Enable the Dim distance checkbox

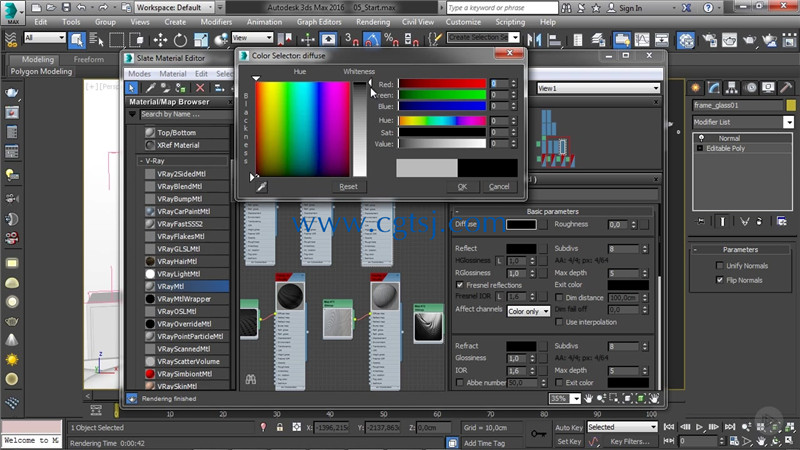pos(559,297)
